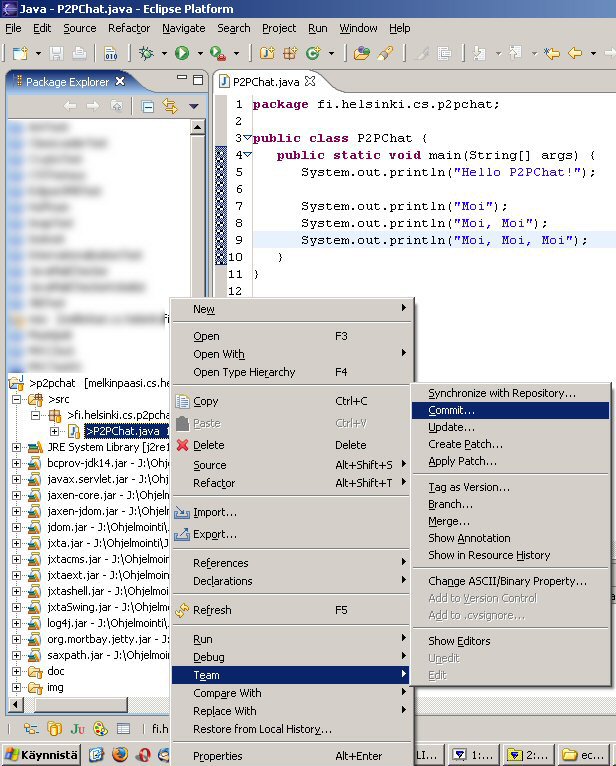
Task: Open the Window menu
Action: coord(358,28)
